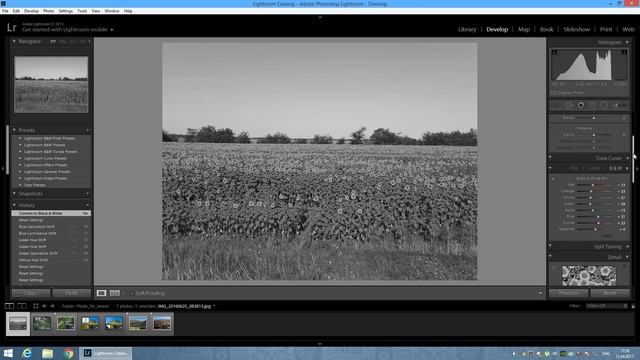Click the second monitor display icon
The image size is (640, 360).
point(22,306)
